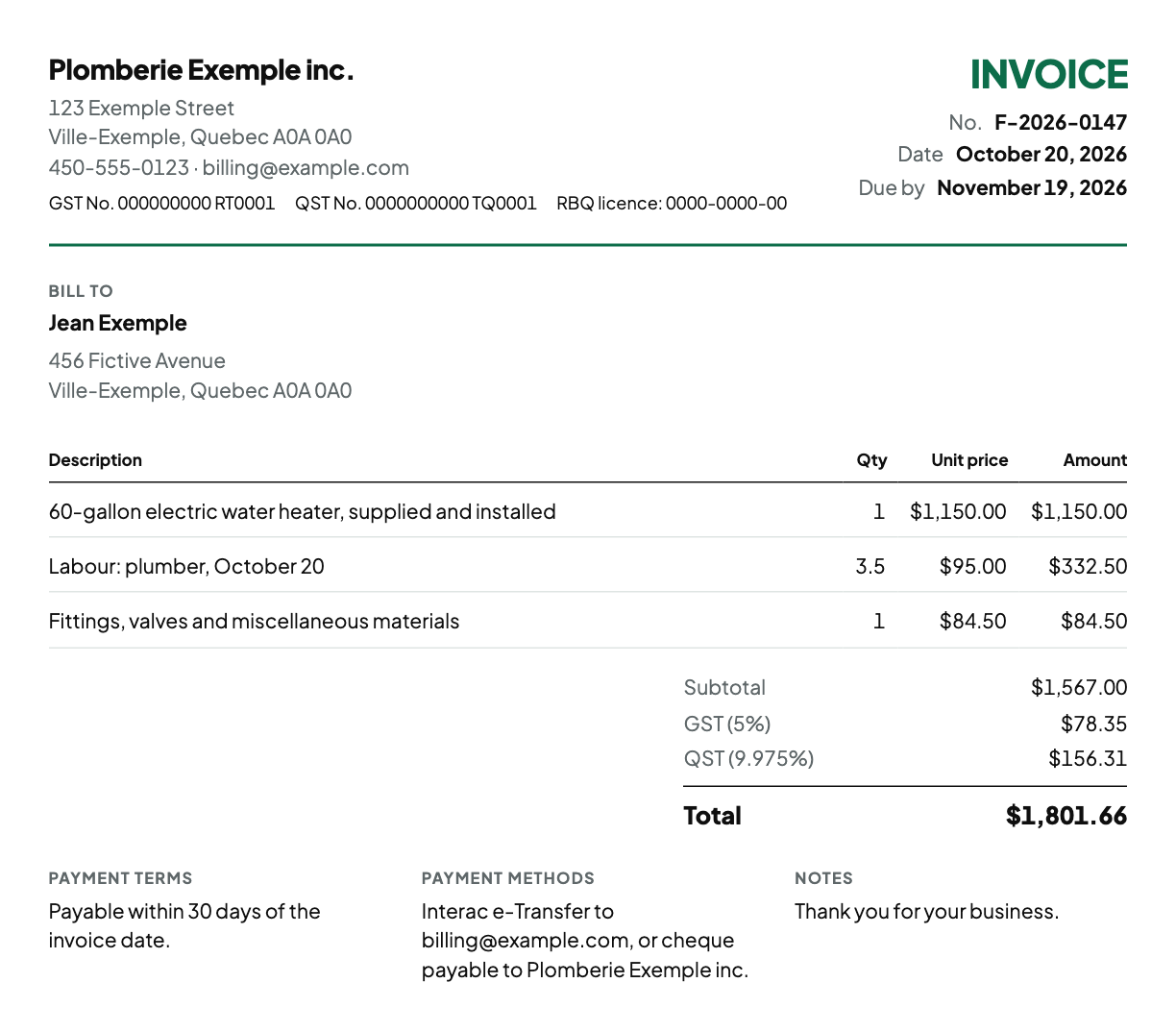
Task: Select Thank you for your business.
Action: coord(927,912)
